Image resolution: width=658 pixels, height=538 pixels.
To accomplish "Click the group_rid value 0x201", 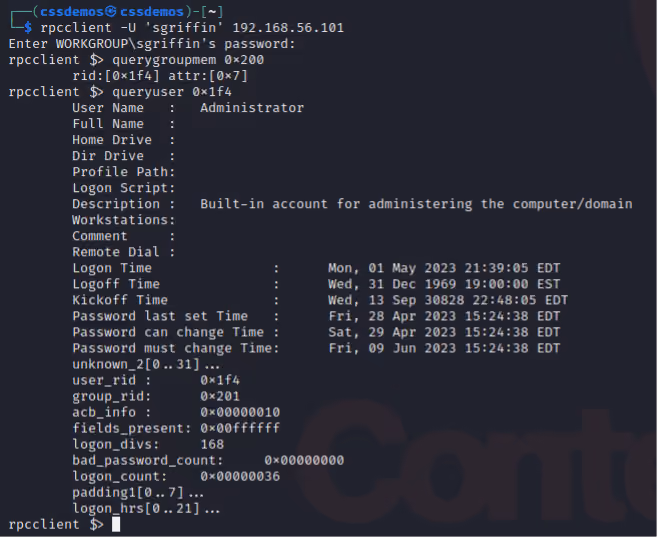I will (220, 396).
